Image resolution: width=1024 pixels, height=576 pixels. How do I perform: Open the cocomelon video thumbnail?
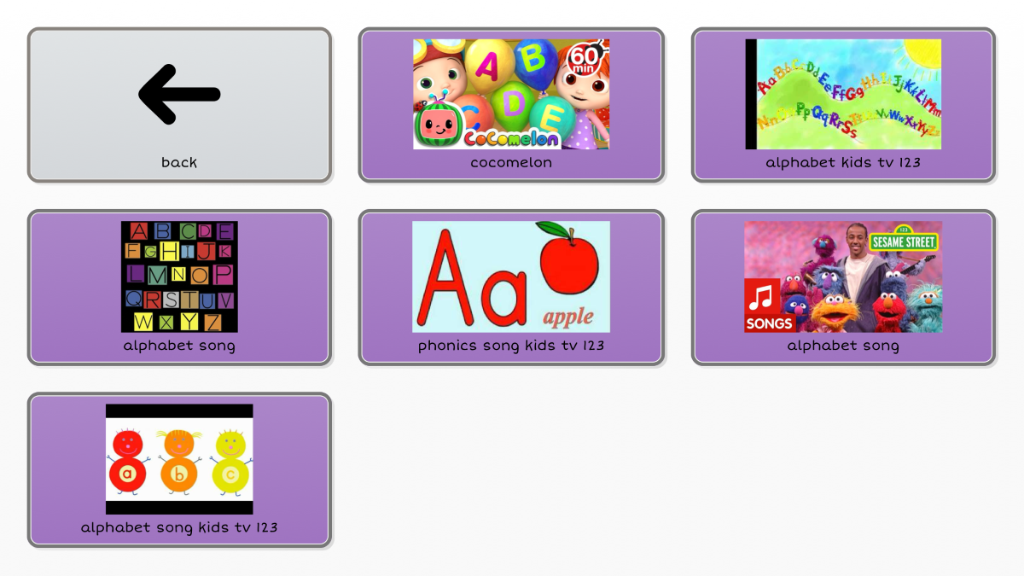click(511, 94)
